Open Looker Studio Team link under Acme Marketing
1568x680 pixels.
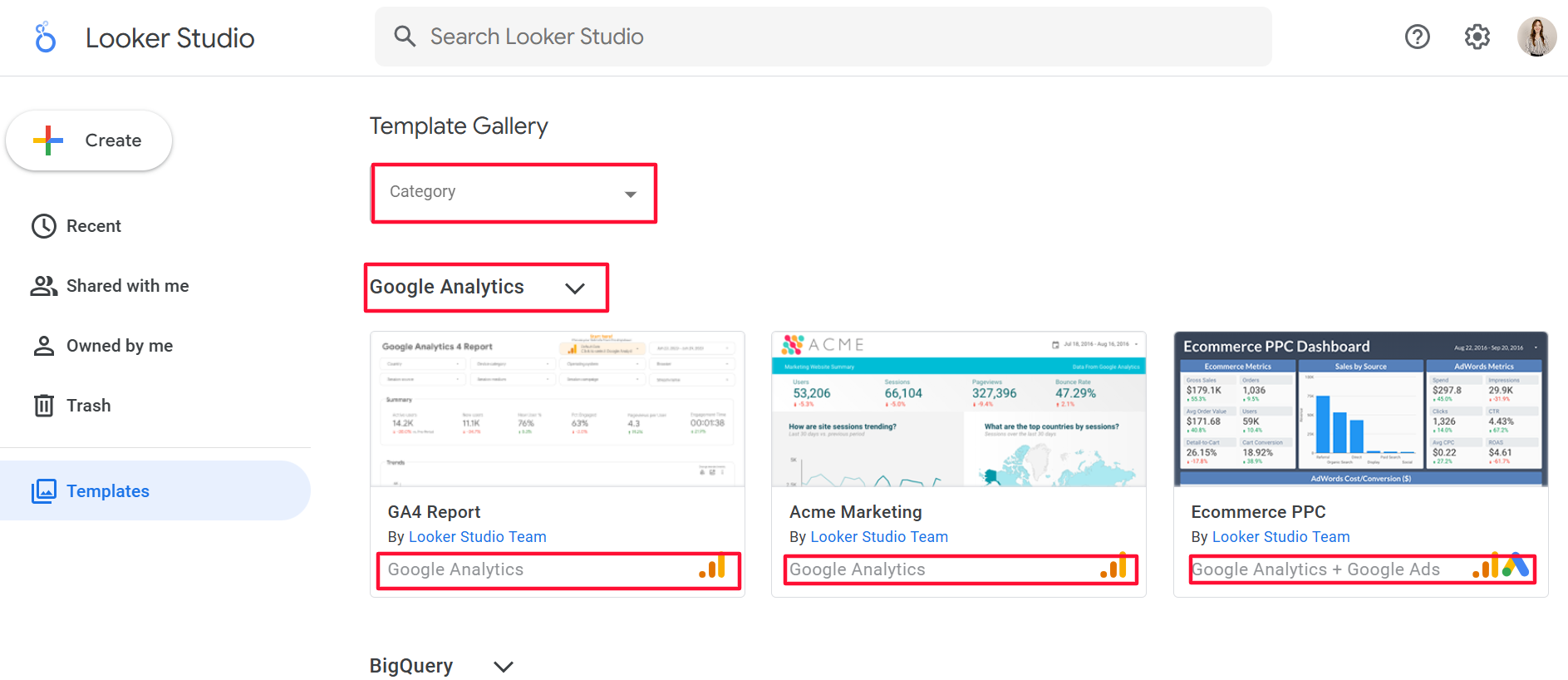[879, 537]
